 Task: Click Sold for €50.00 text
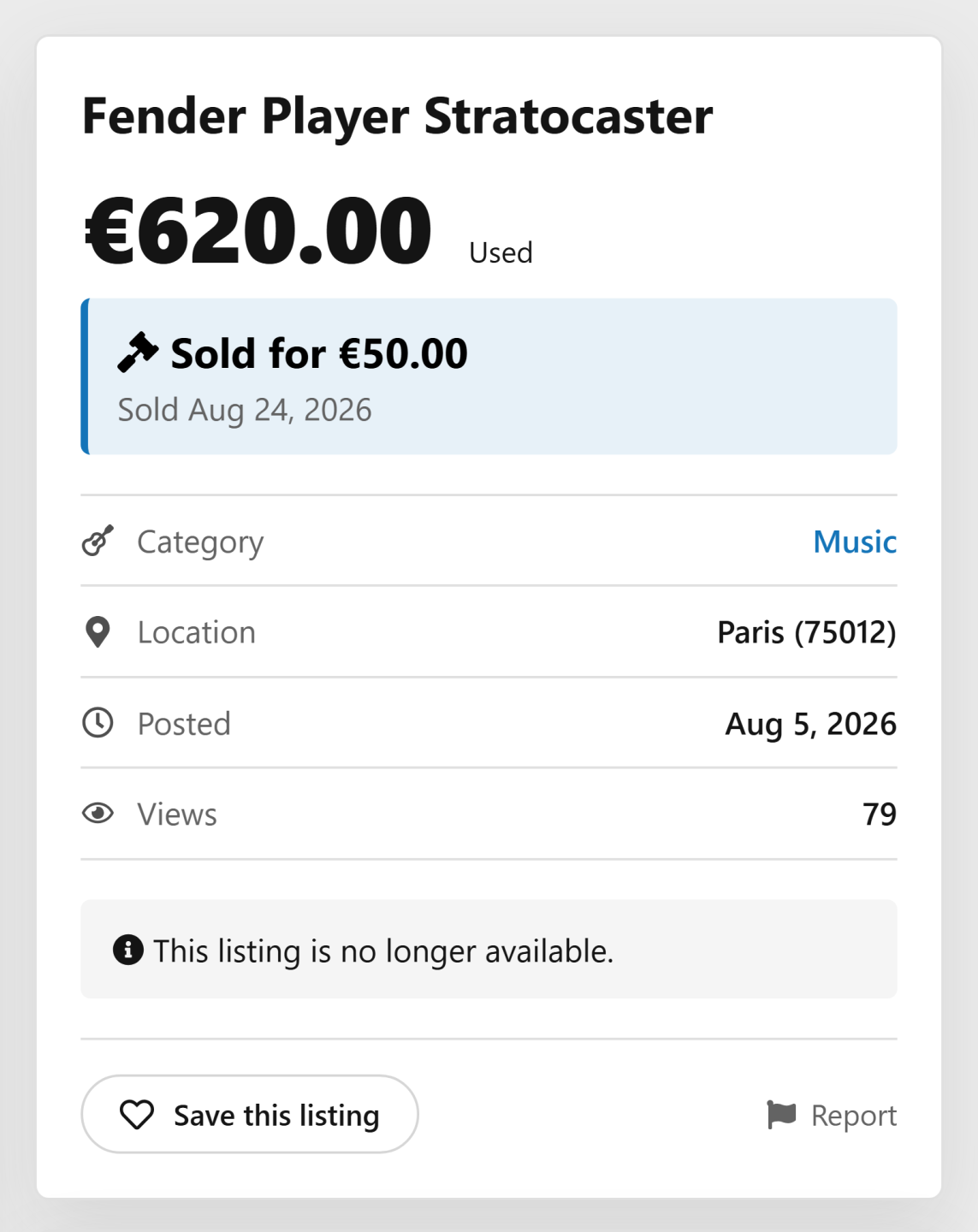click(319, 353)
